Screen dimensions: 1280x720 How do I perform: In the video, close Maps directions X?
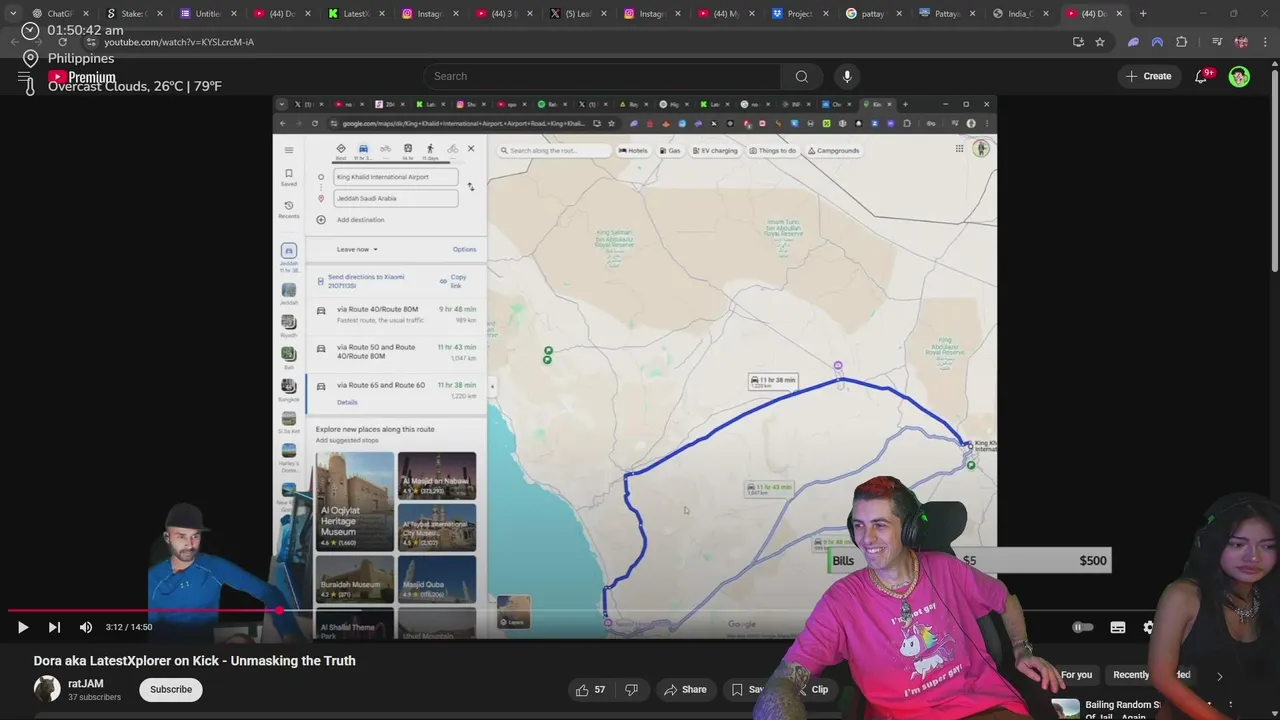pyautogui.click(x=471, y=149)
